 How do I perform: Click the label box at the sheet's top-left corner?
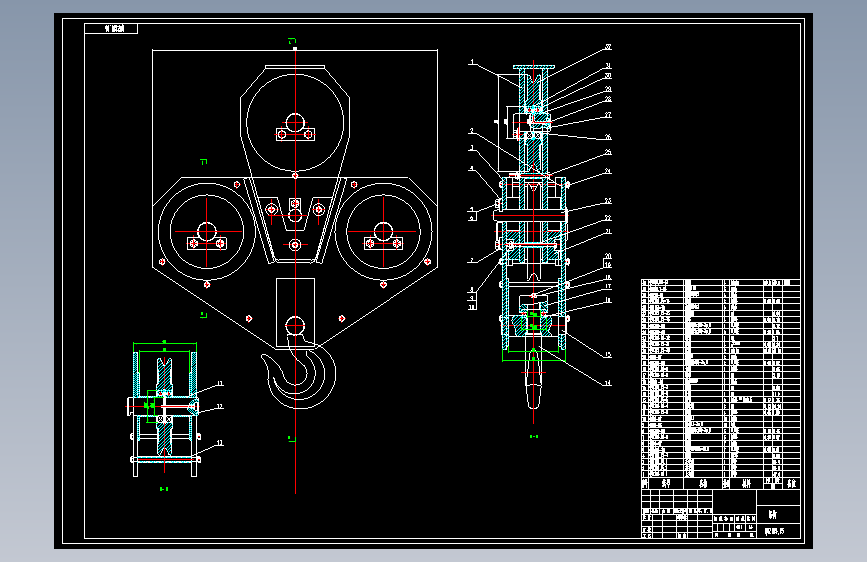pos(111,29)
